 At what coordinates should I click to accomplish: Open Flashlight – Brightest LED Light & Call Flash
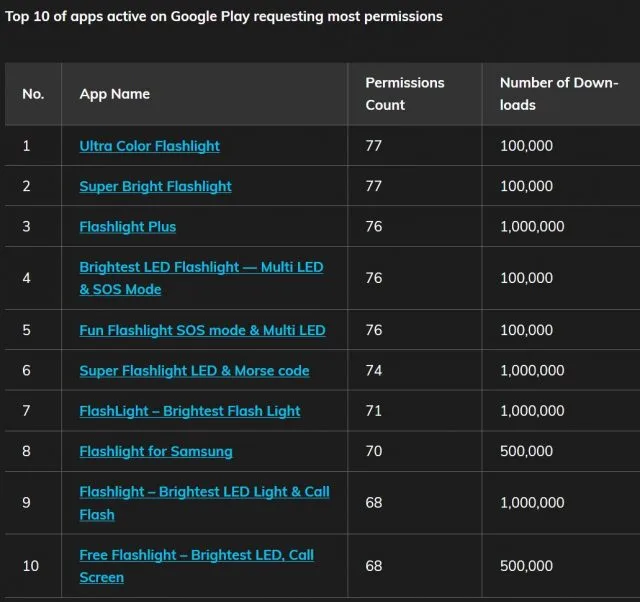pos(204,503)
